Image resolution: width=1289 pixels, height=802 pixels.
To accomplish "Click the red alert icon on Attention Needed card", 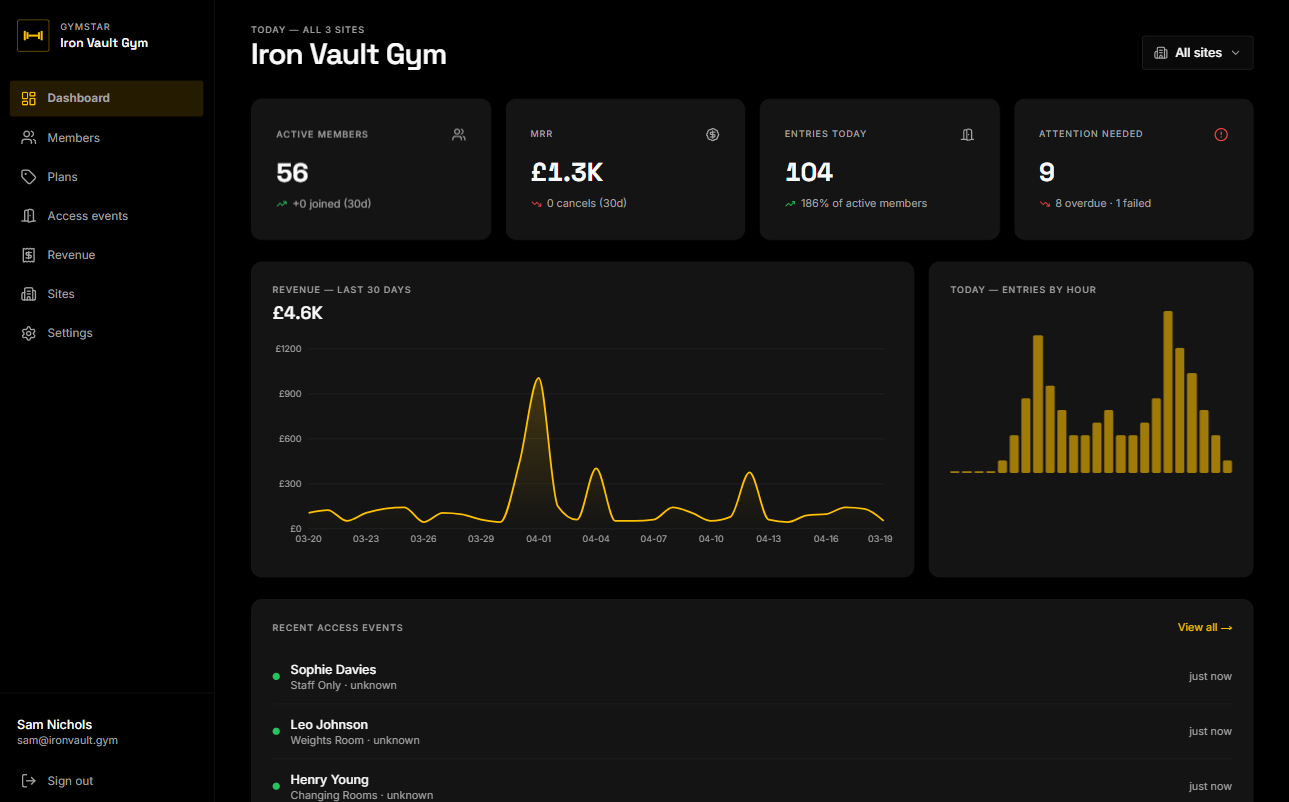I will click(1221, 133).
